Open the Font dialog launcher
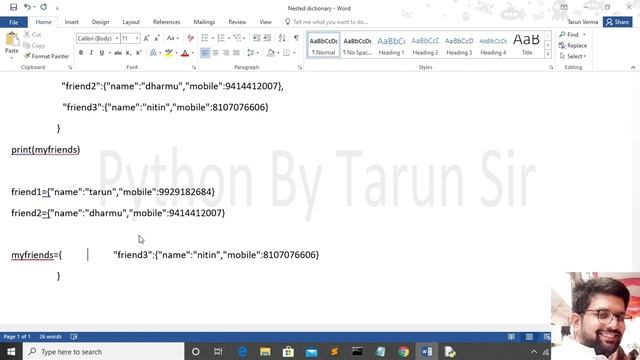 [194, 67]
